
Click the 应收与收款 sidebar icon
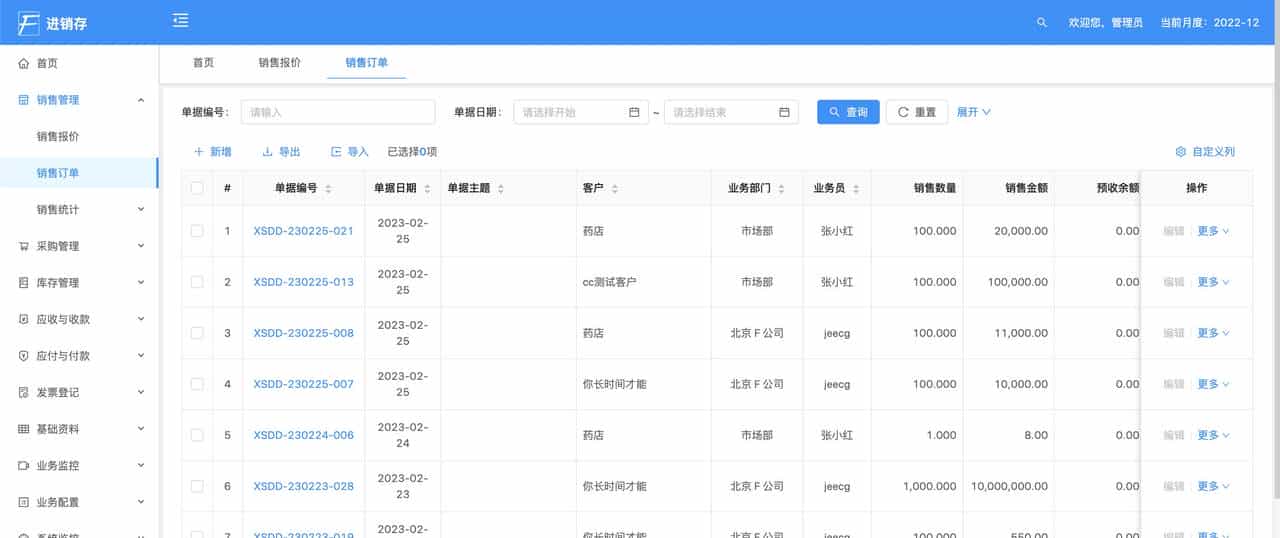coord(24,319)
